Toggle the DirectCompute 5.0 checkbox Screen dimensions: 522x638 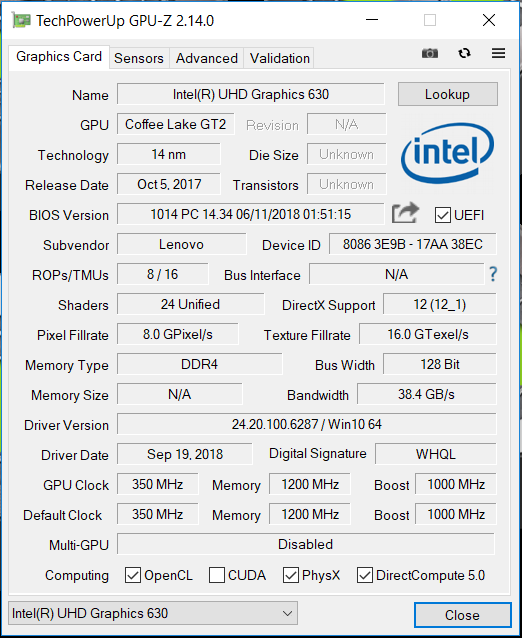365,575
